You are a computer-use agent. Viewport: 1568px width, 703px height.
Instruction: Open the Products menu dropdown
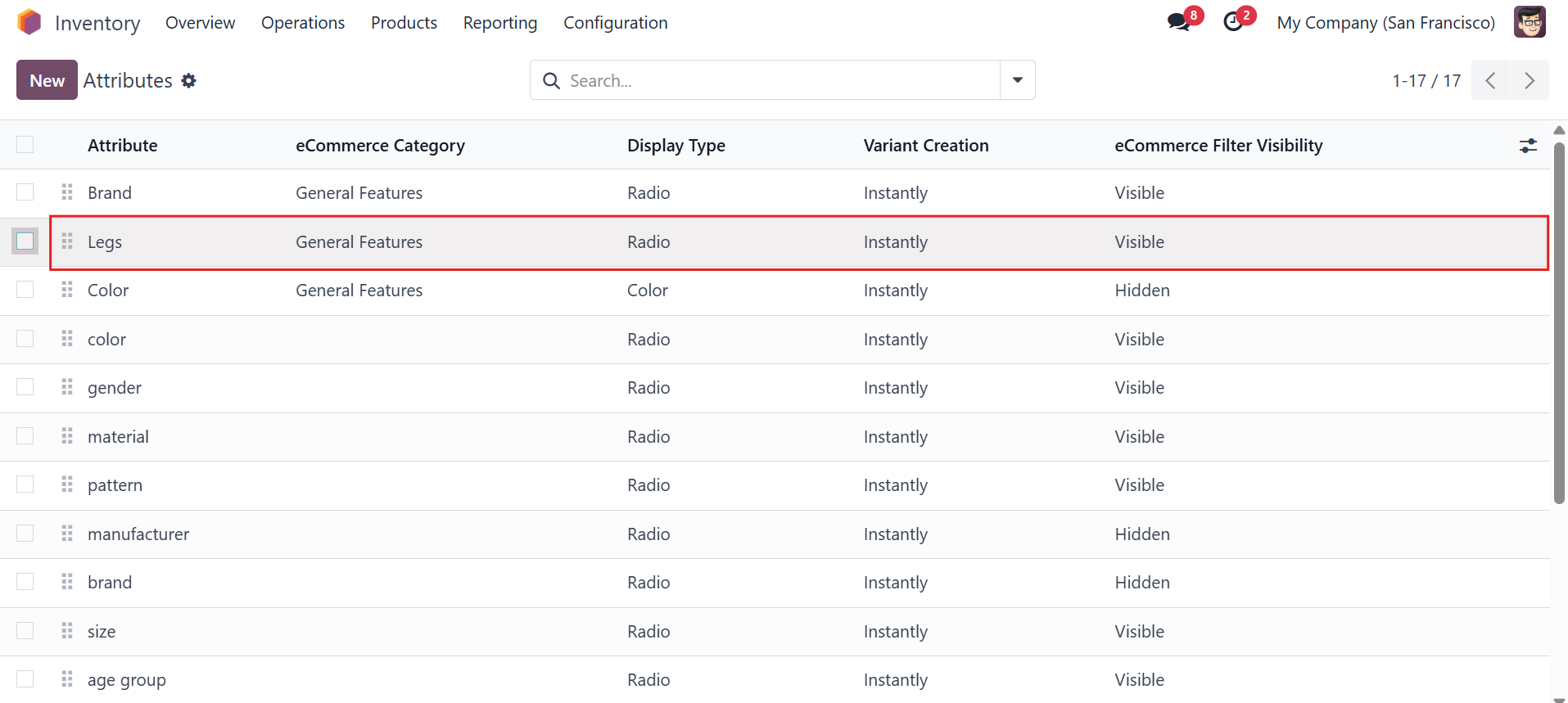(404, 23)
